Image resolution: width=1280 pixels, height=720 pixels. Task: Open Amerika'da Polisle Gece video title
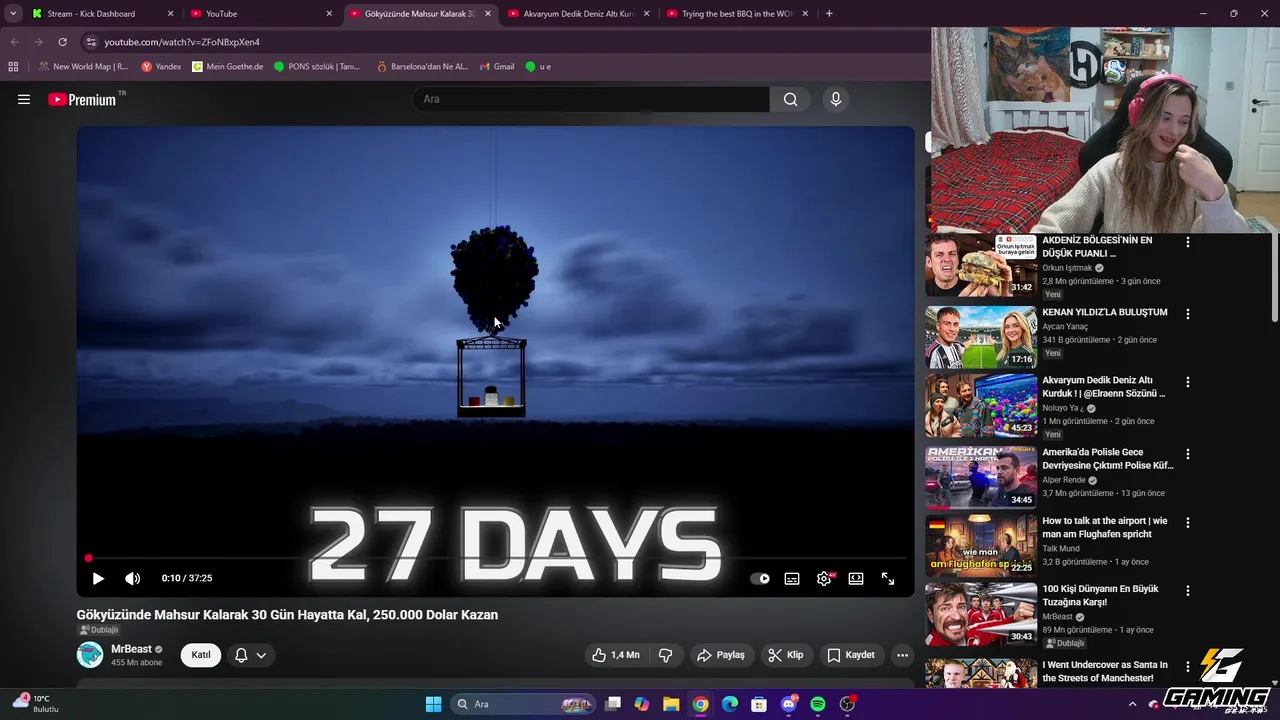(x=1108, y=459)
